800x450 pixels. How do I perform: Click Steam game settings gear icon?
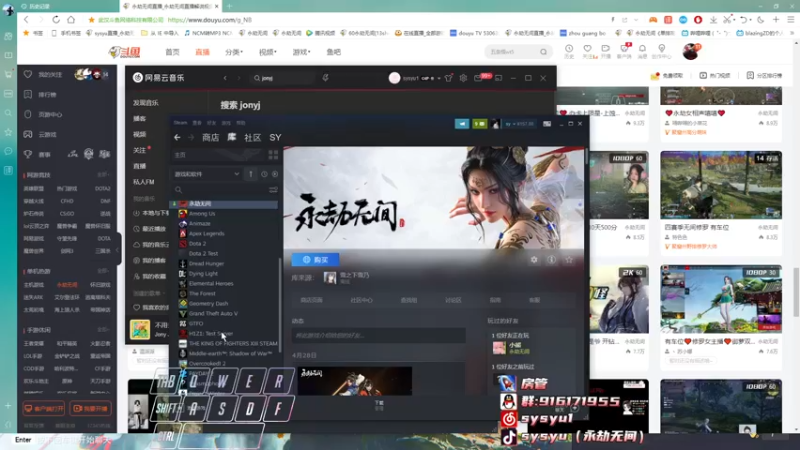[x=534, y=260]
